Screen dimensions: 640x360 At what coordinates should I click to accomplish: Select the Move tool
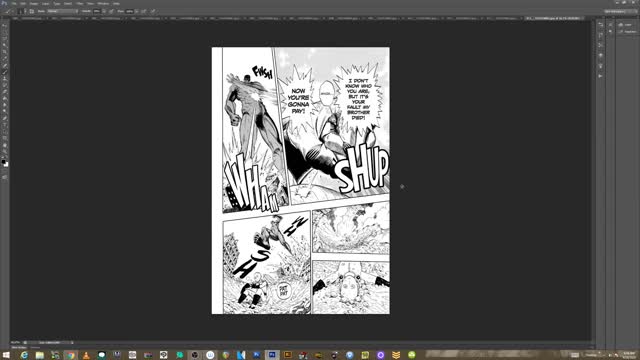pos(5,25)
